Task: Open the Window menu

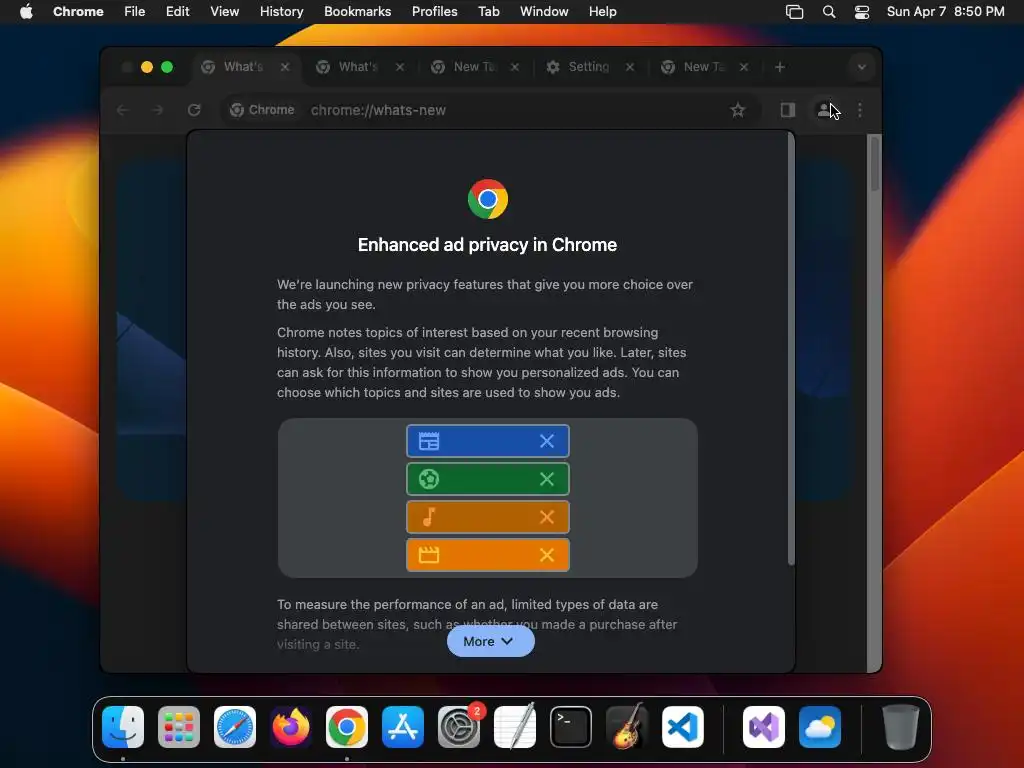Action: point(544,11)
